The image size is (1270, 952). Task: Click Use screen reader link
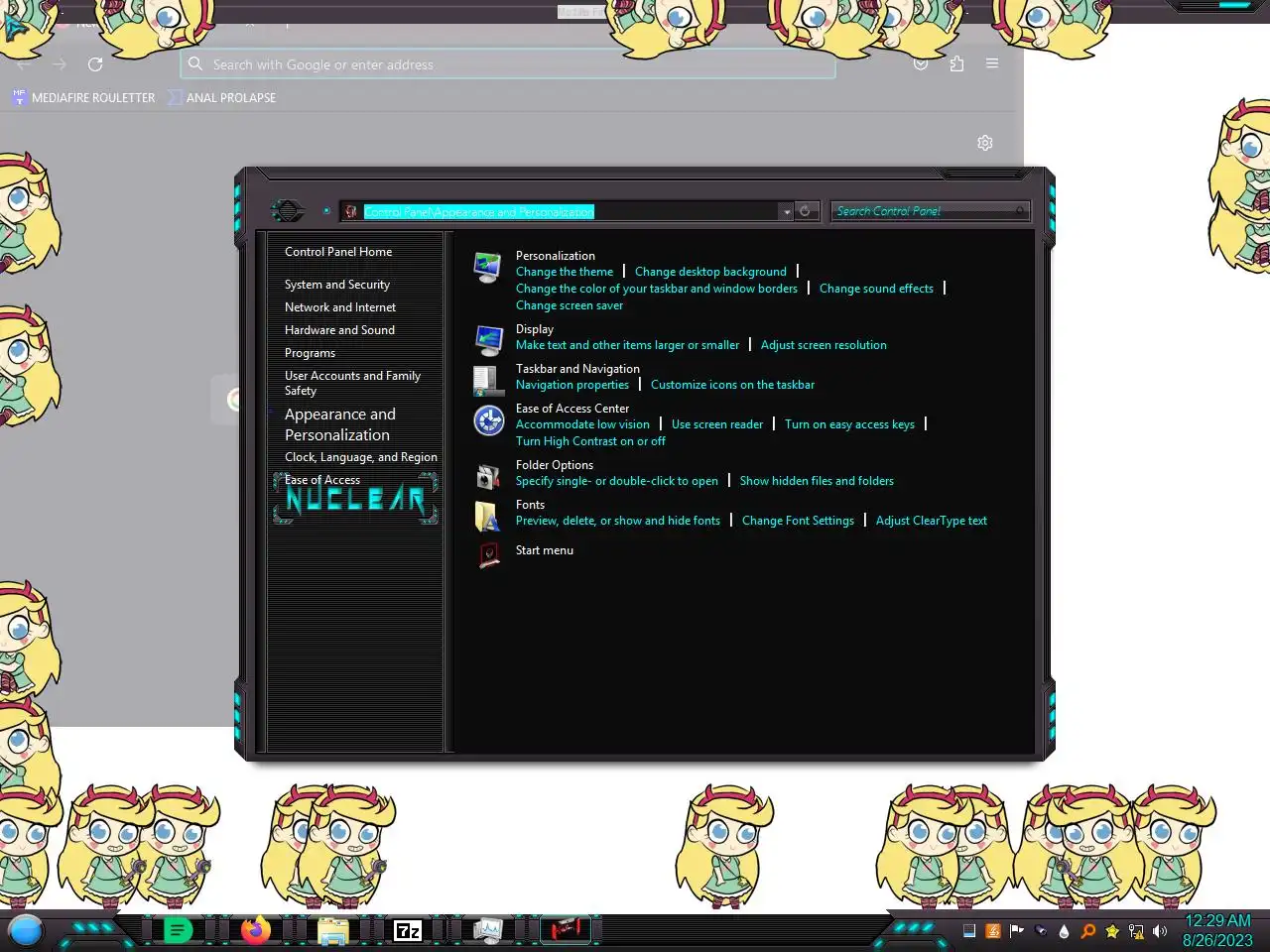pyautogui.click(x=717, y=424)
